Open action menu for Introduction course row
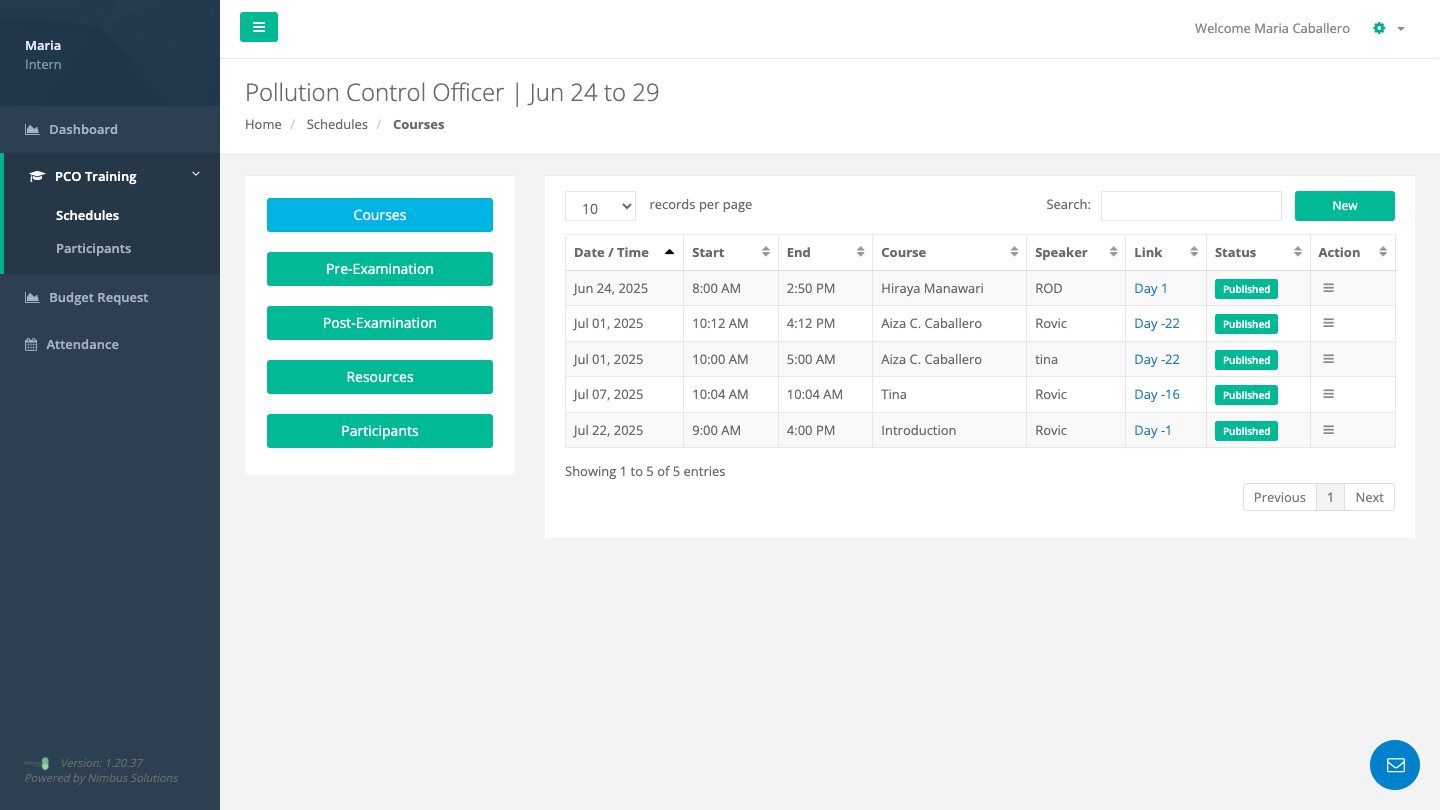This screenshot has height=810, width=1440. [x=1328, y=430]
